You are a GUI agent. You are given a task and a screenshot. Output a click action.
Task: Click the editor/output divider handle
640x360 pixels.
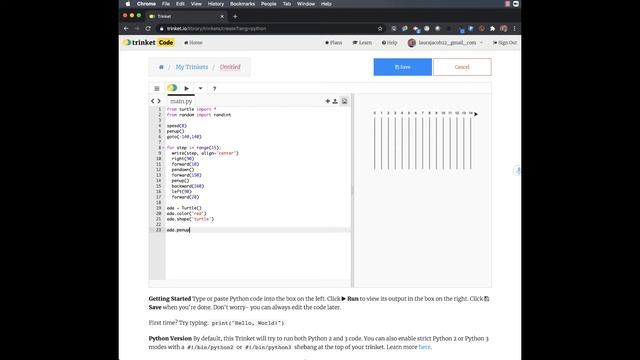(x=353, y=191)
